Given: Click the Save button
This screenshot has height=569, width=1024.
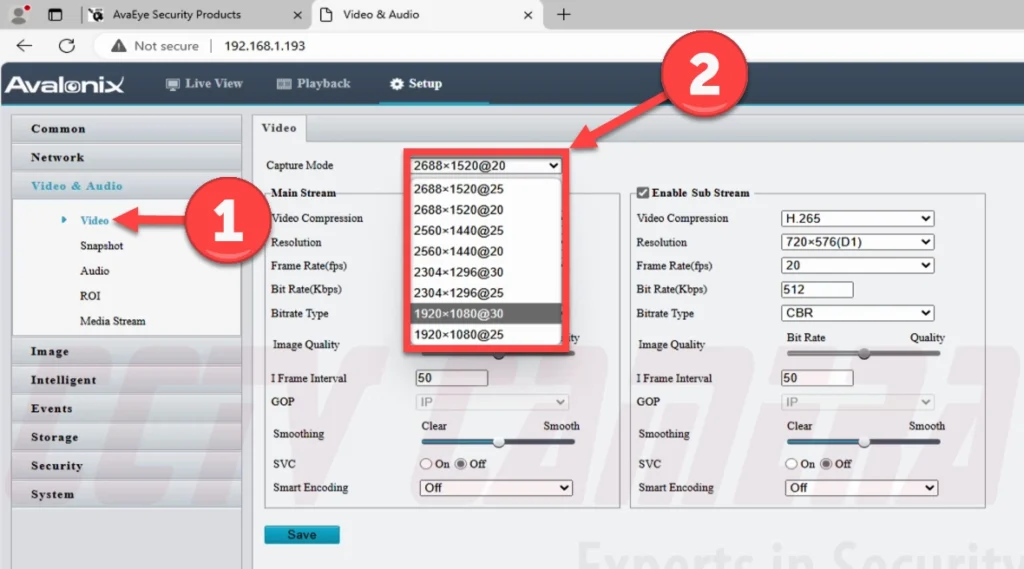Looking at the screenshot, I should (302, 535).
